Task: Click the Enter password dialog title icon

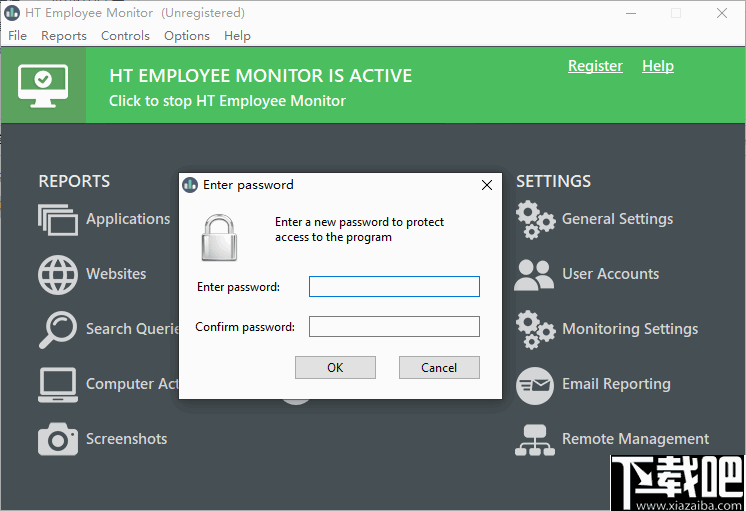Action: pyautogui.click(x=190, y=185)
